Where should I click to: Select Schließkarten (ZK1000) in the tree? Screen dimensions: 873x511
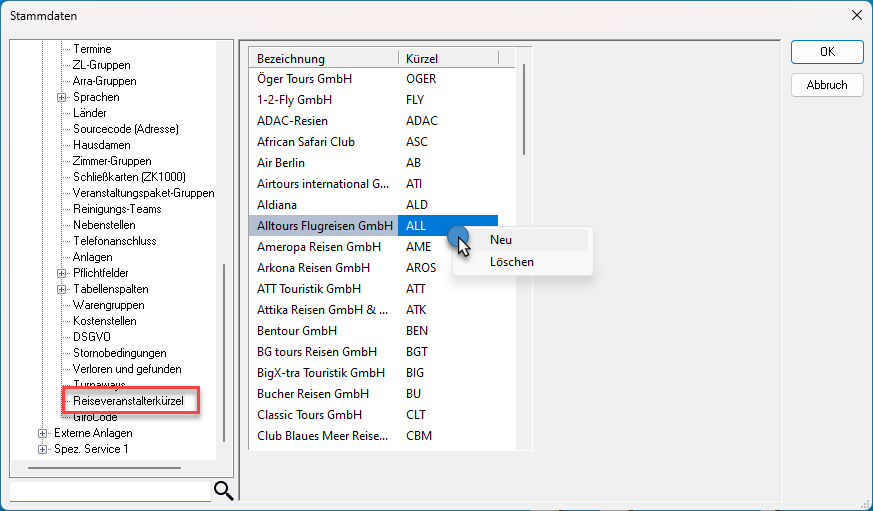tap(129, 177)
